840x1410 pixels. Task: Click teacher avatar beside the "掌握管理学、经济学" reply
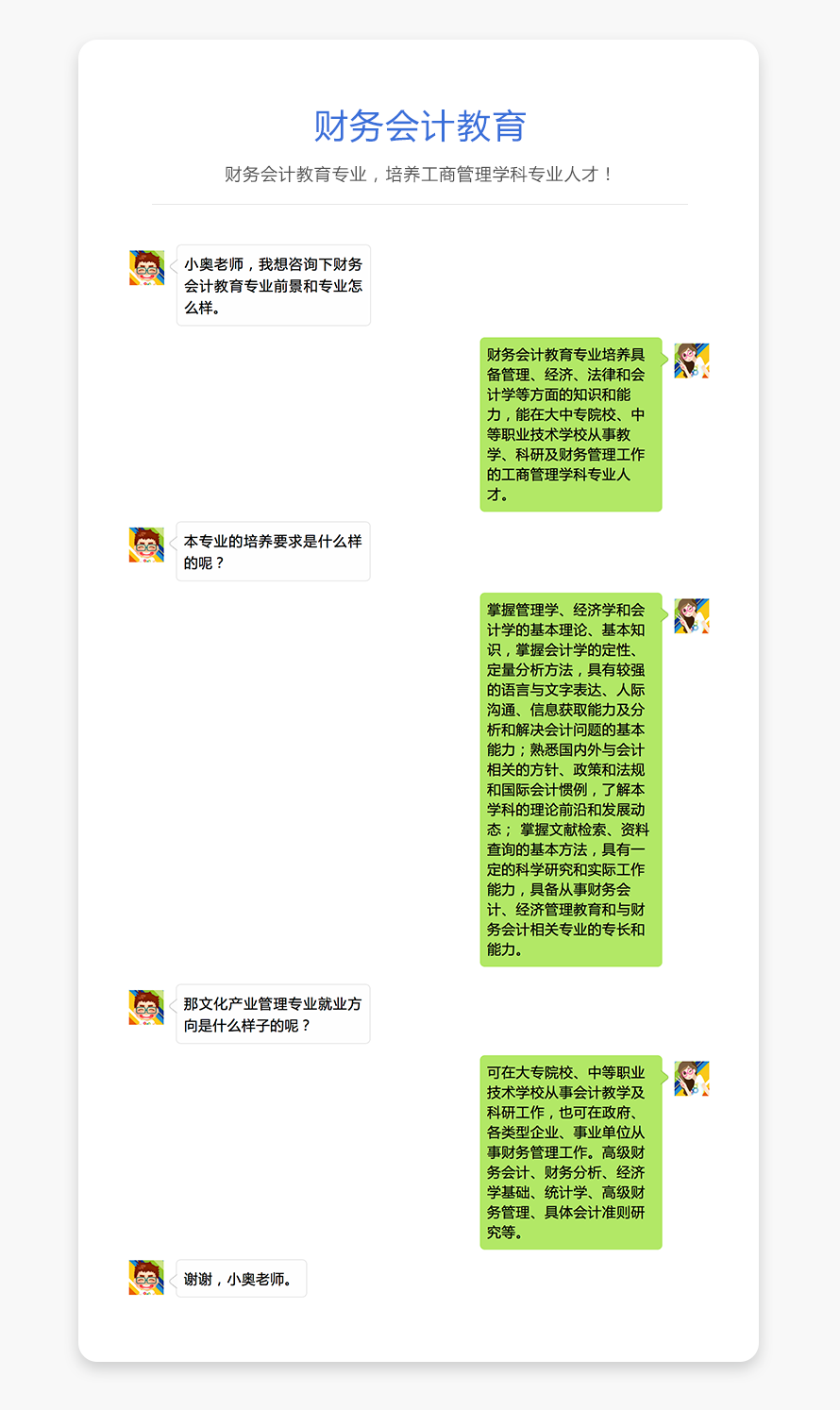pos(692,616)
